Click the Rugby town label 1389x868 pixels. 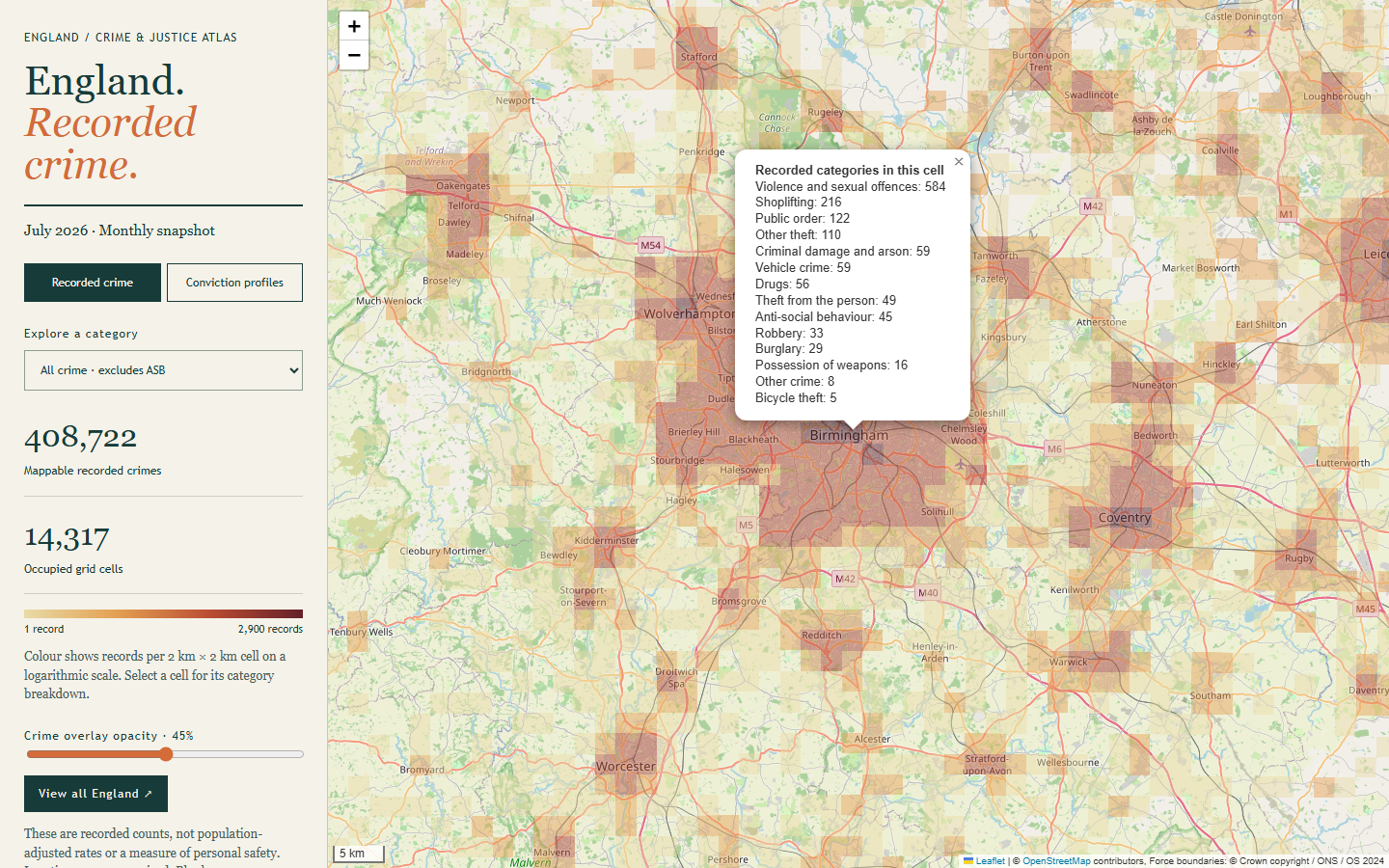[1299, 558]
